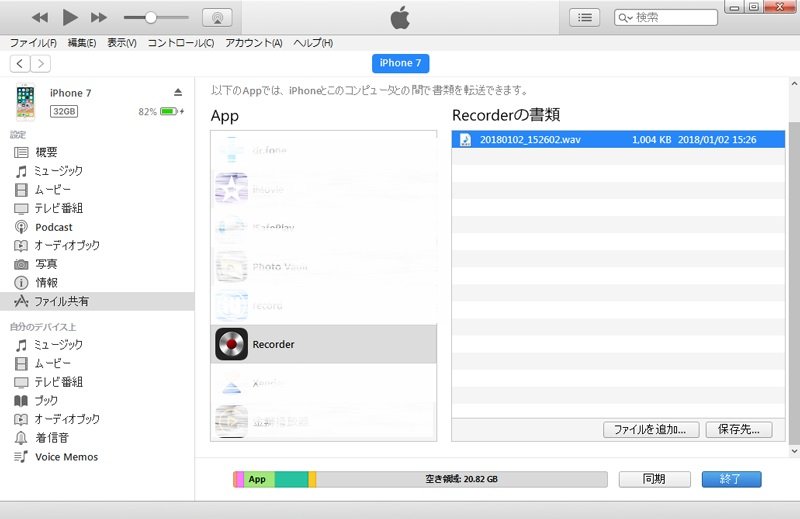Select ファイル共有 in the sidebar
800x519 pixels.
click(97, 302)
